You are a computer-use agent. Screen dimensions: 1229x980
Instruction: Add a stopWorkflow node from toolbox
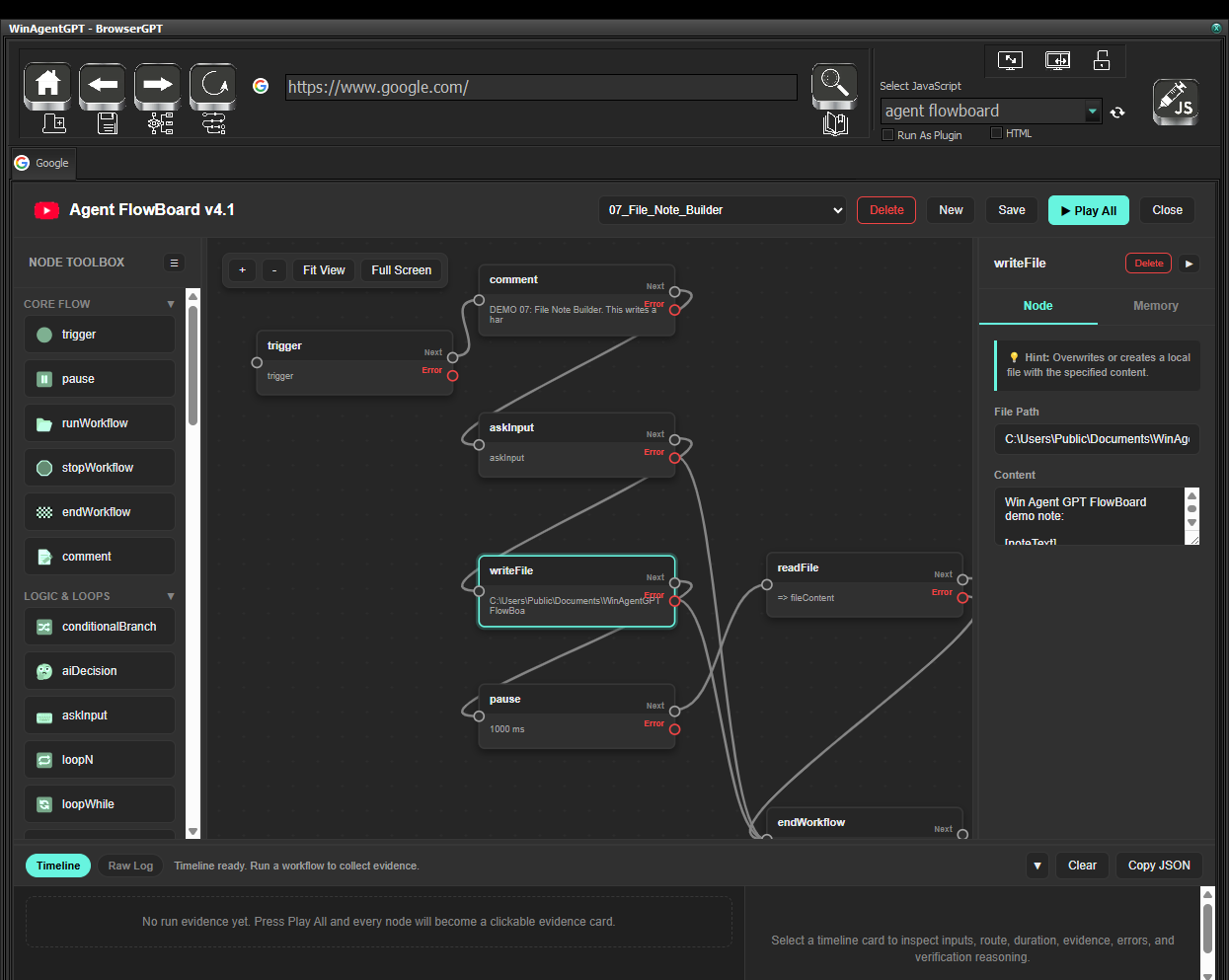[x=100, y=468]
